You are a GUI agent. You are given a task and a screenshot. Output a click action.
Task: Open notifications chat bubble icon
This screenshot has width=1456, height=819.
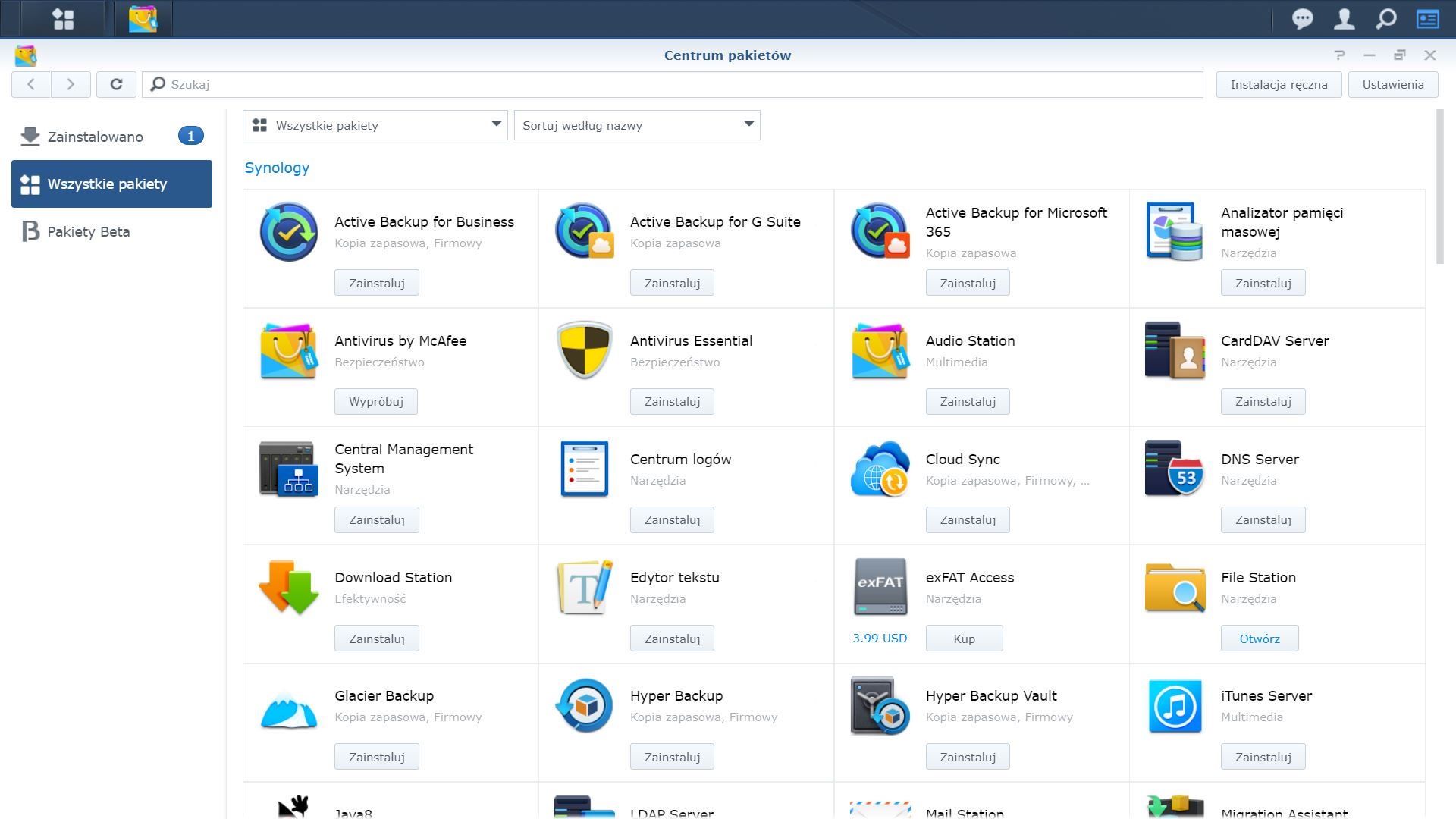(x=1302, y=19)
